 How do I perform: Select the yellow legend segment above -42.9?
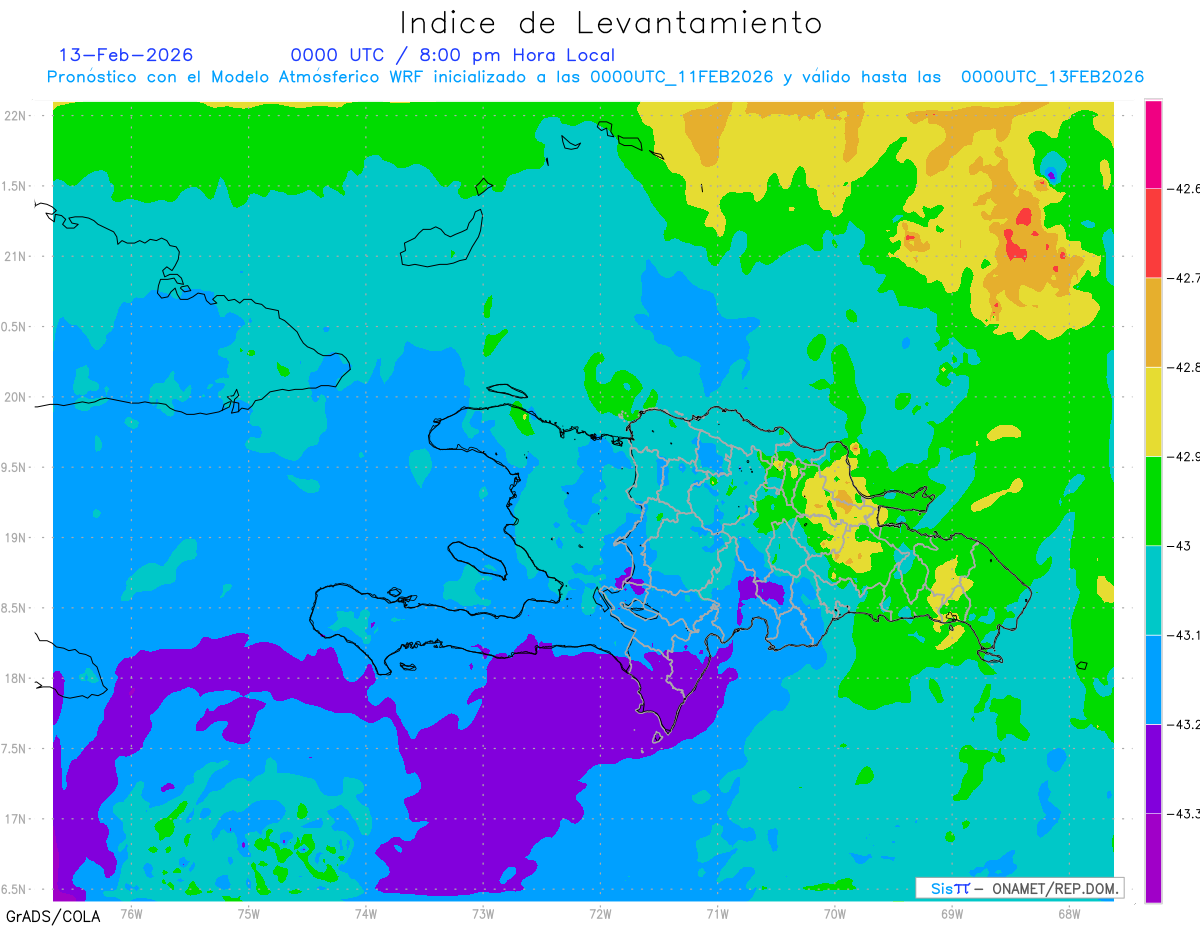(x=1153, y=411)
